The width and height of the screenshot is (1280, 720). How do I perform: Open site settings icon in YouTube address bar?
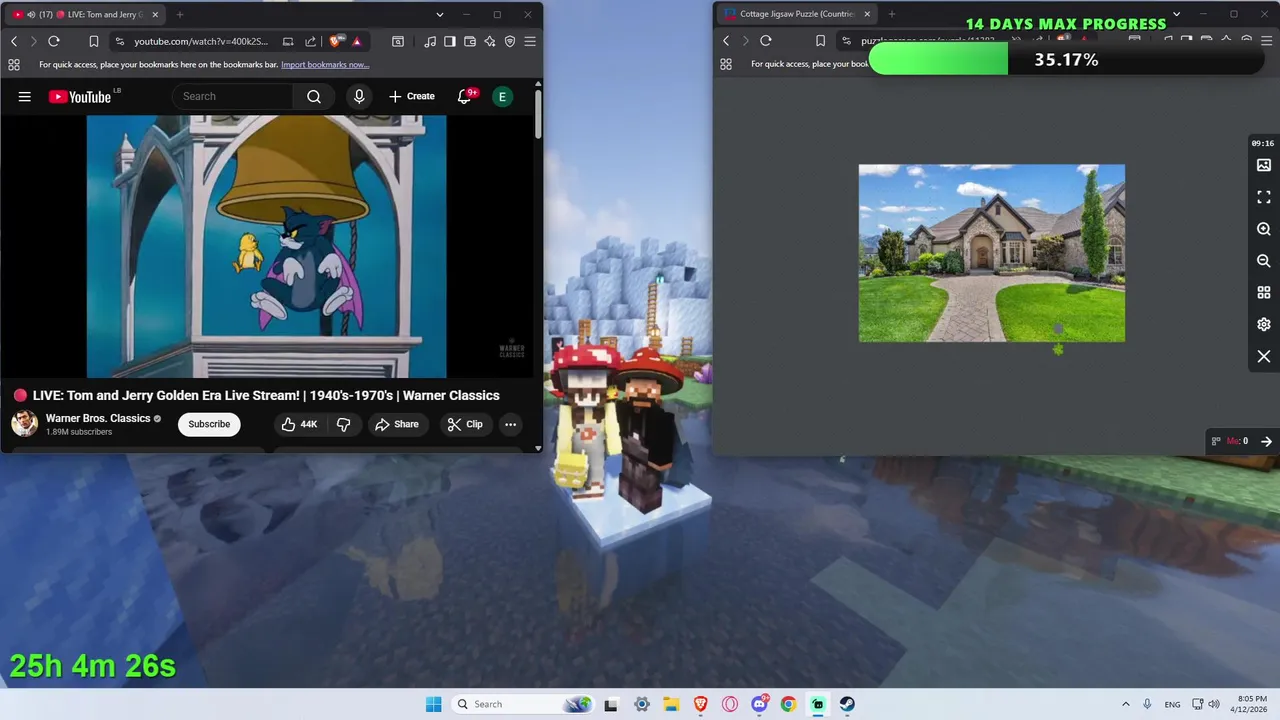click(120, 41)
